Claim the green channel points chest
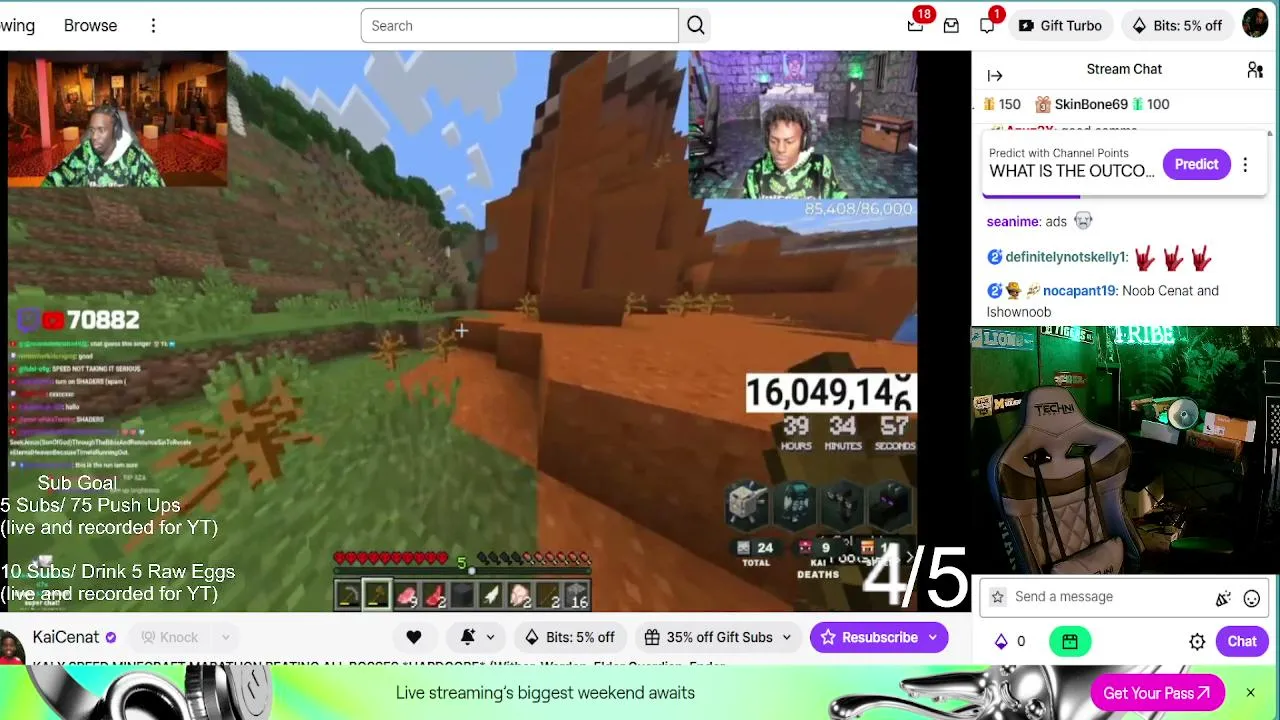 pyautogui.click(x=1069, y=642)
